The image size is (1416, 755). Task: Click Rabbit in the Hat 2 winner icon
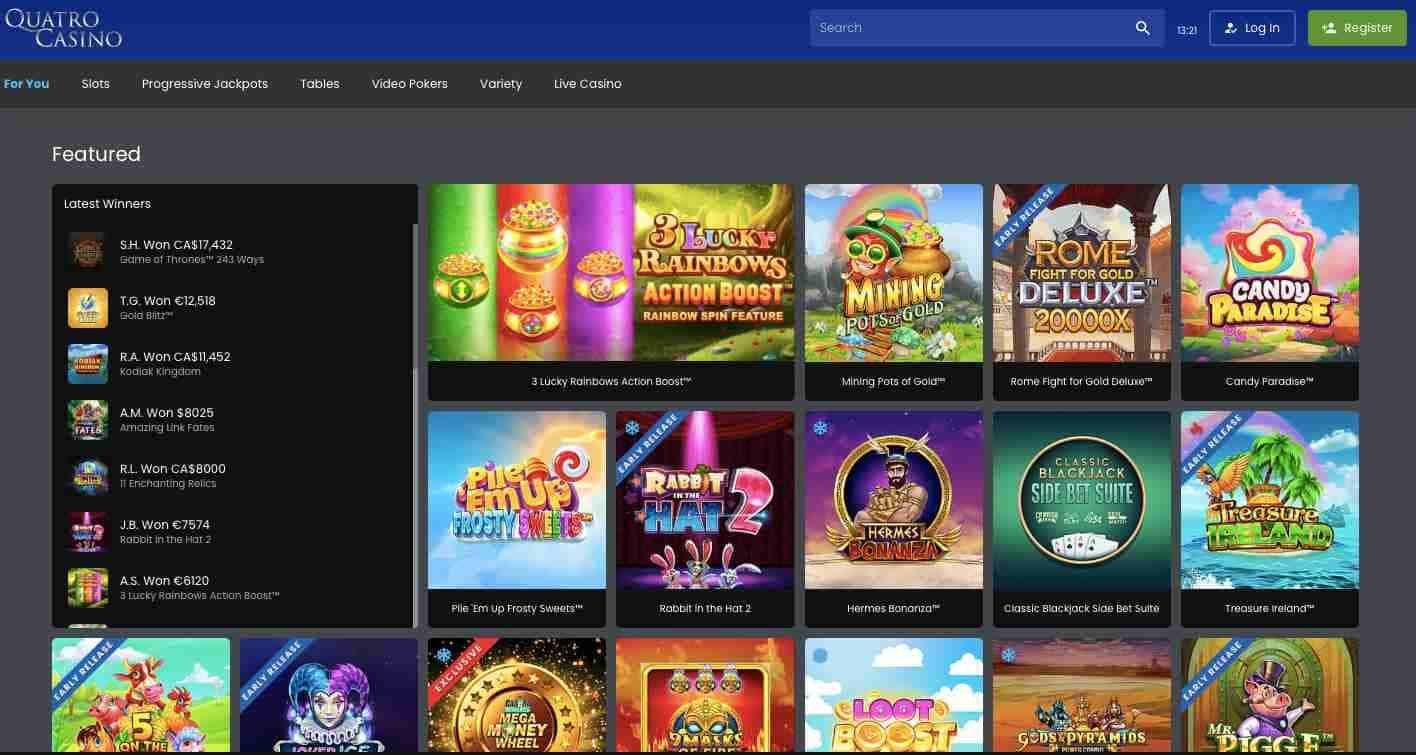[87, 532]
